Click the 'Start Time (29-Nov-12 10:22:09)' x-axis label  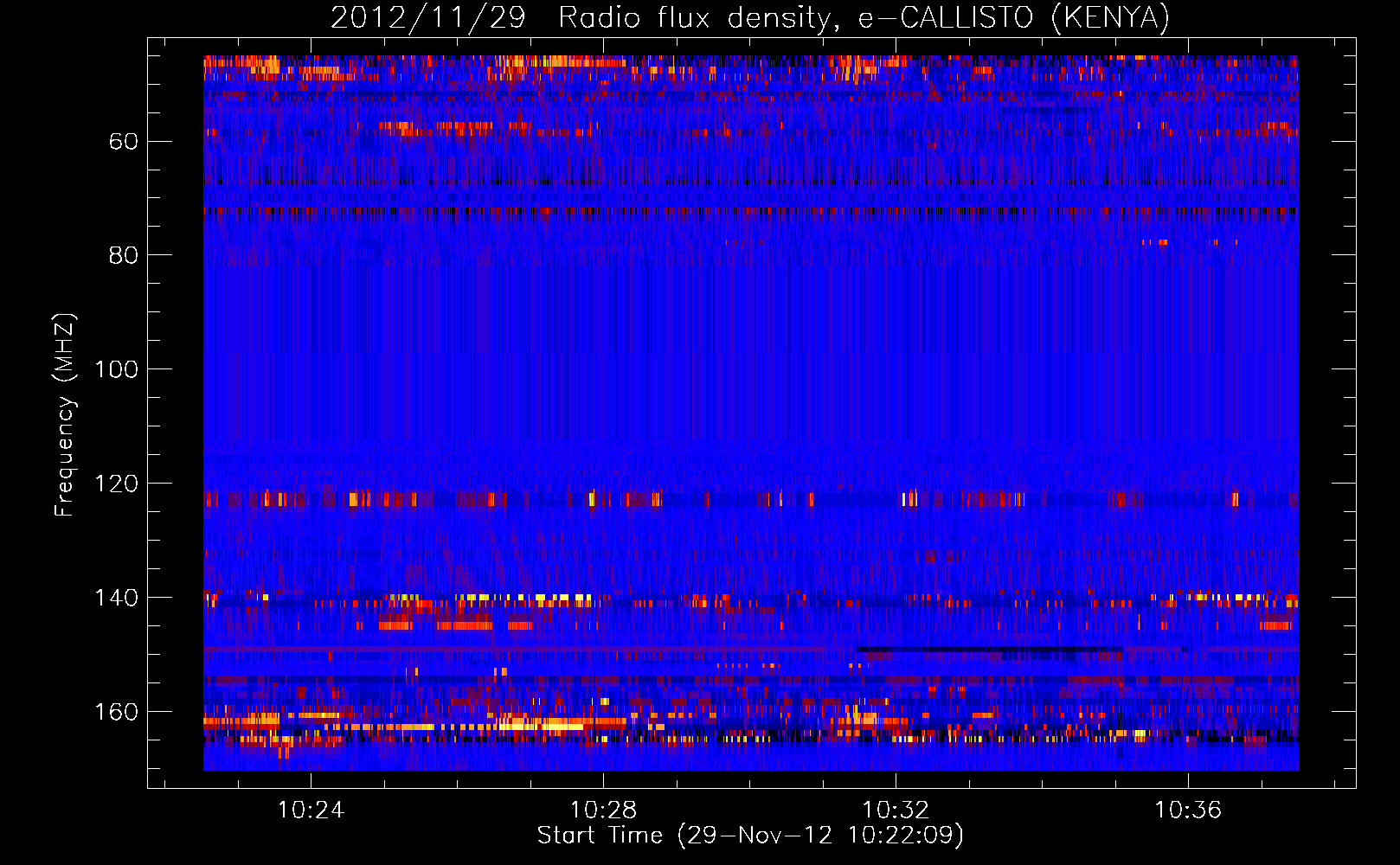tap(750, 836)
